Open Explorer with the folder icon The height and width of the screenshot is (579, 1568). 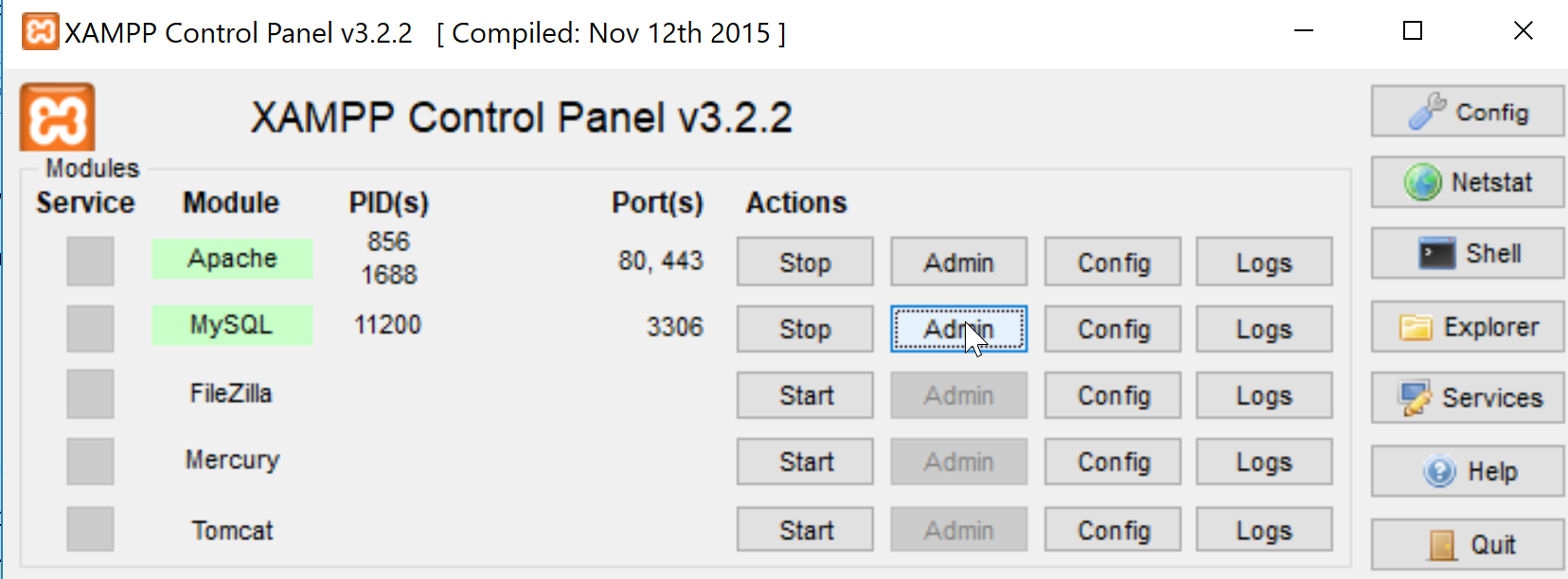(x=1468, y=327)
